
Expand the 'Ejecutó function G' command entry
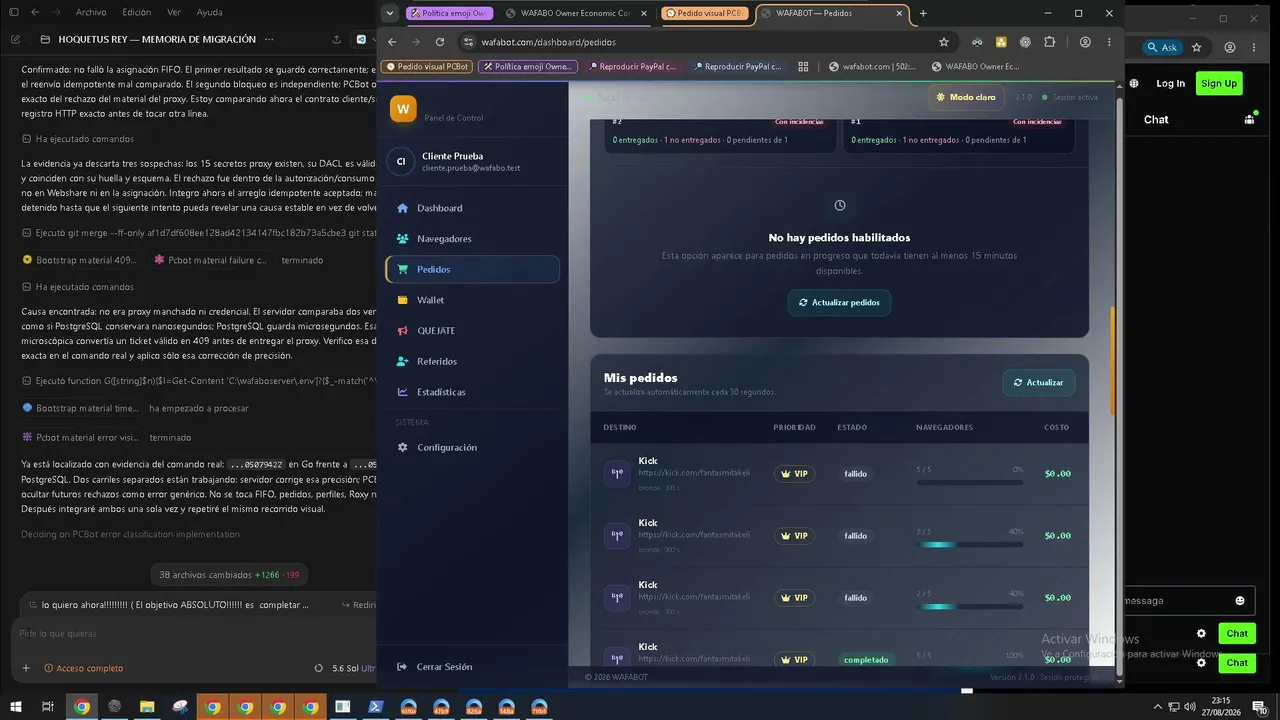pos(199,381)
